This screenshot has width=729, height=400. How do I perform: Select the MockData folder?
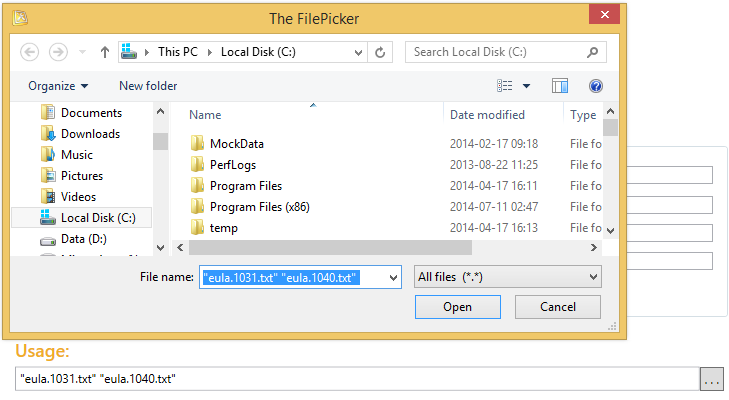[x=236, y=144]
